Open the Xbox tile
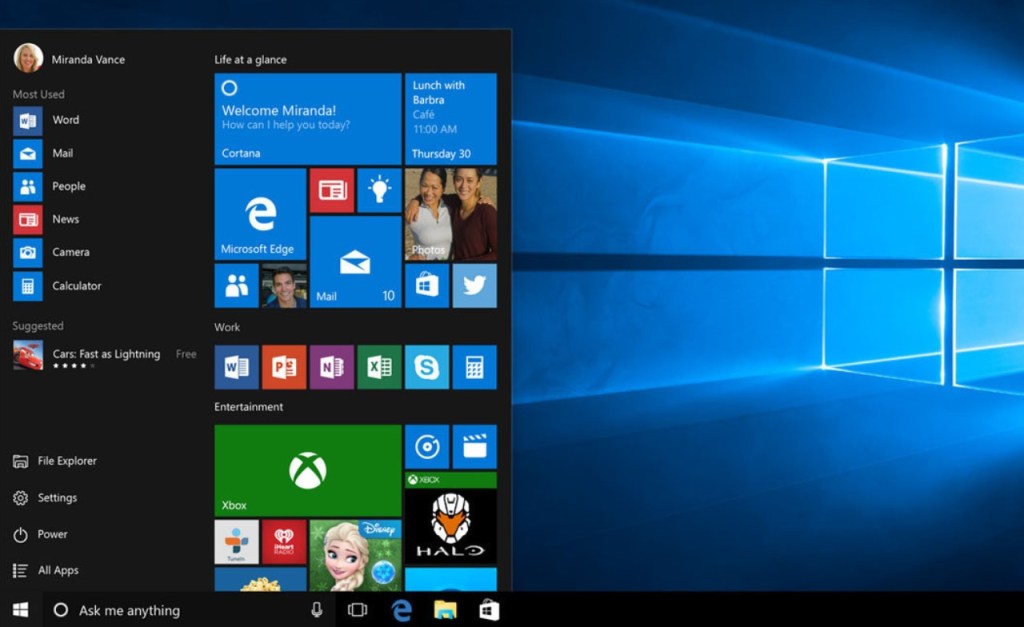This screenshot has width=1024, height=627. coord(307,470)
